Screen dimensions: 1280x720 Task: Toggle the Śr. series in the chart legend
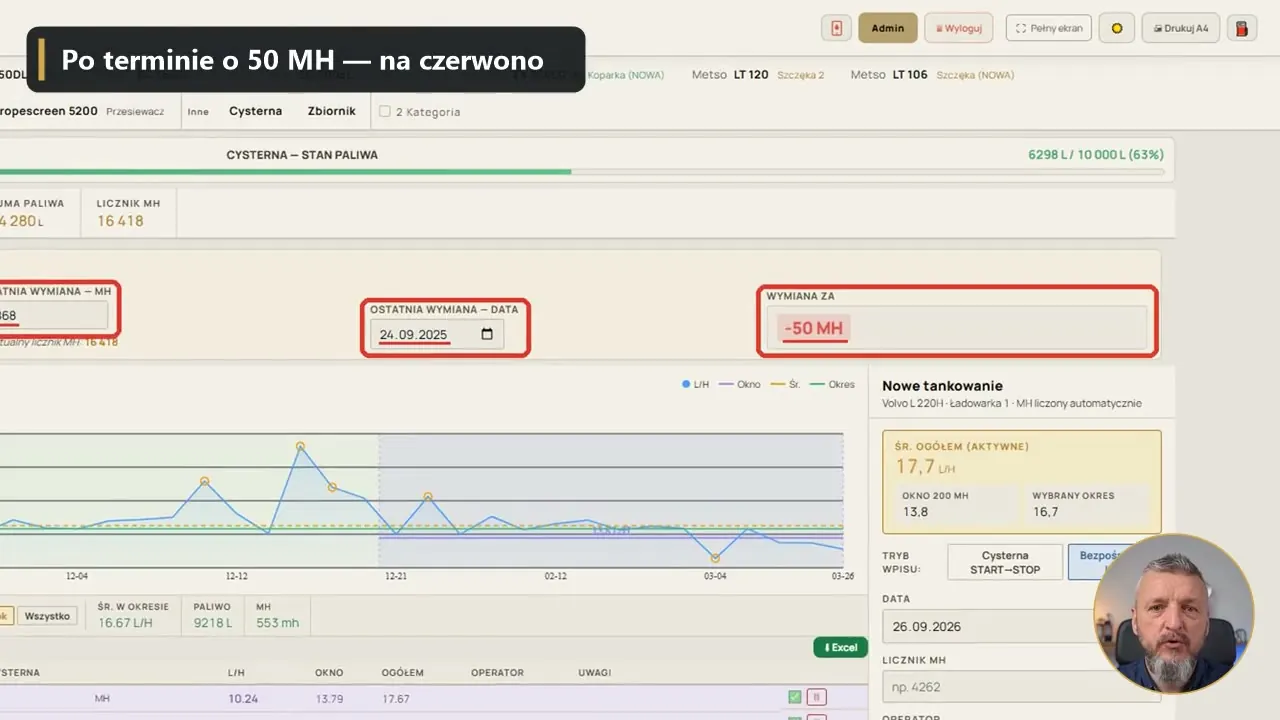pos(785,384)
